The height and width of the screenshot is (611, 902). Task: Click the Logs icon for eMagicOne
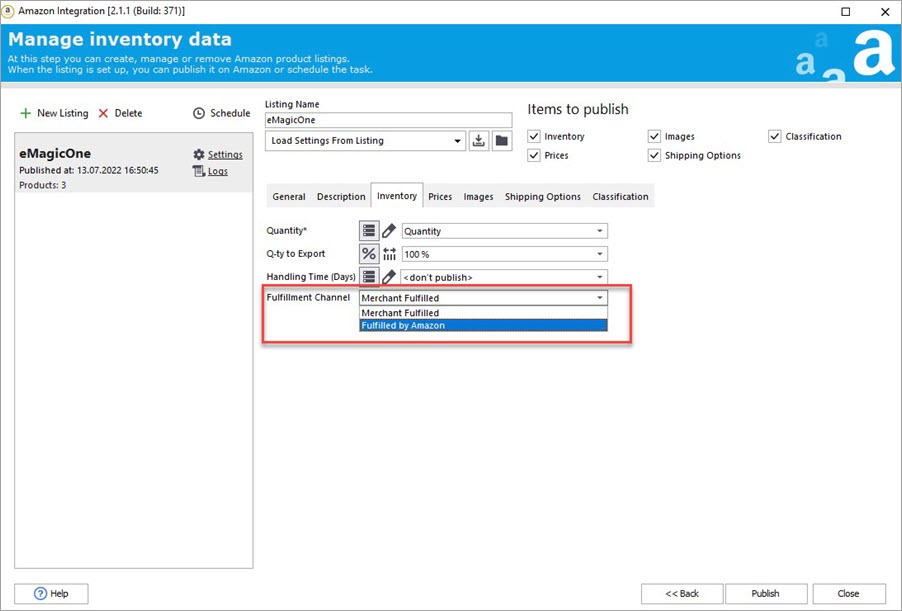tap(199, 171)
